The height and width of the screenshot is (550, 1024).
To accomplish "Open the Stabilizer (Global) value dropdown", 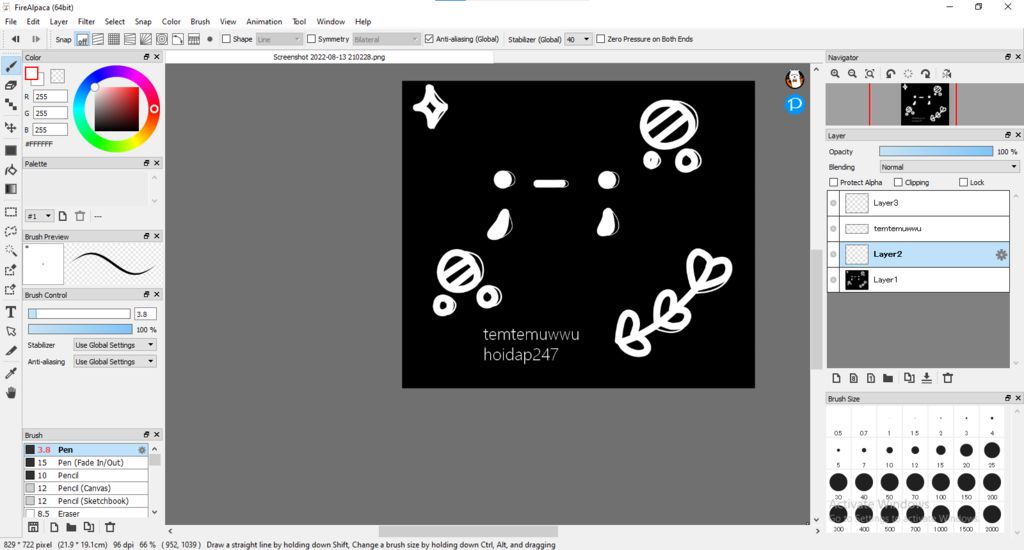I will coord(578,39).
